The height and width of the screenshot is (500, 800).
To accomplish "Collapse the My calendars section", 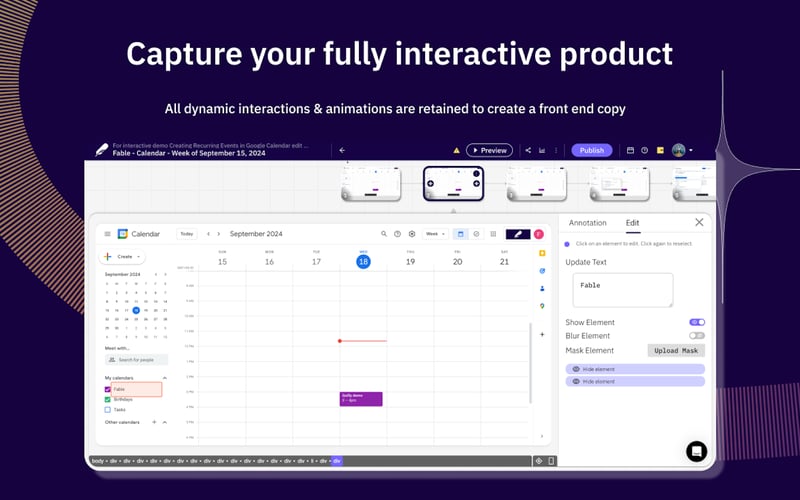I will [165, 378].
